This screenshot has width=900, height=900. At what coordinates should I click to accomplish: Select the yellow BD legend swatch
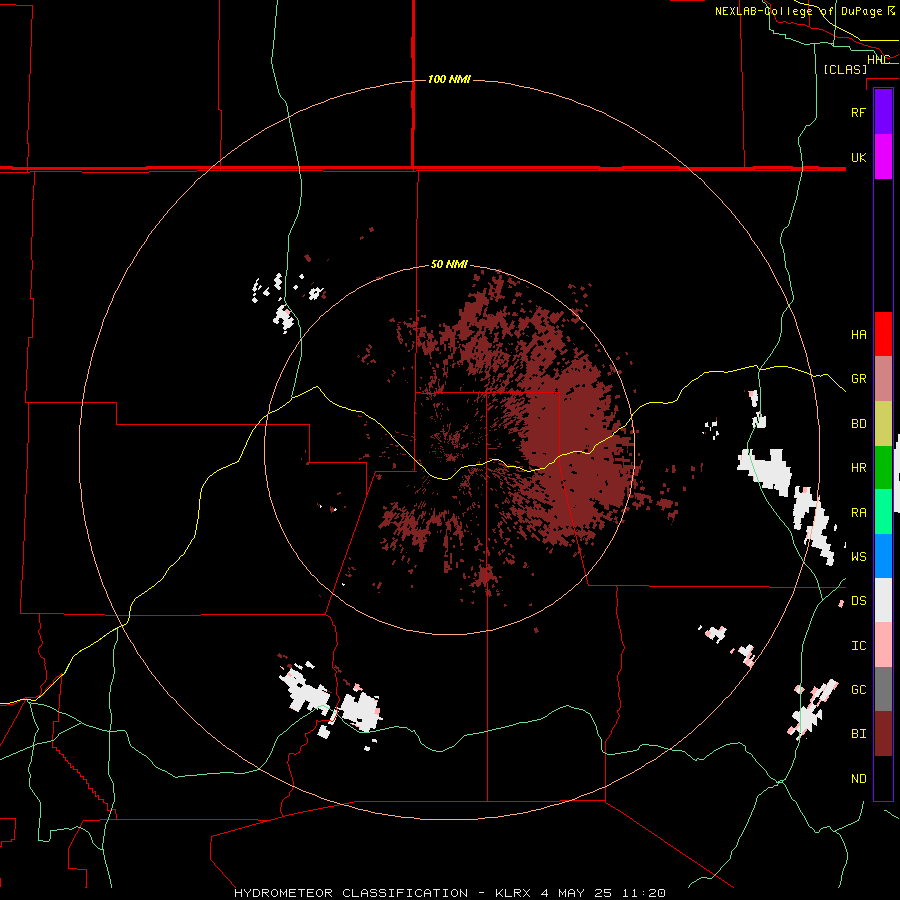(883, 423)
